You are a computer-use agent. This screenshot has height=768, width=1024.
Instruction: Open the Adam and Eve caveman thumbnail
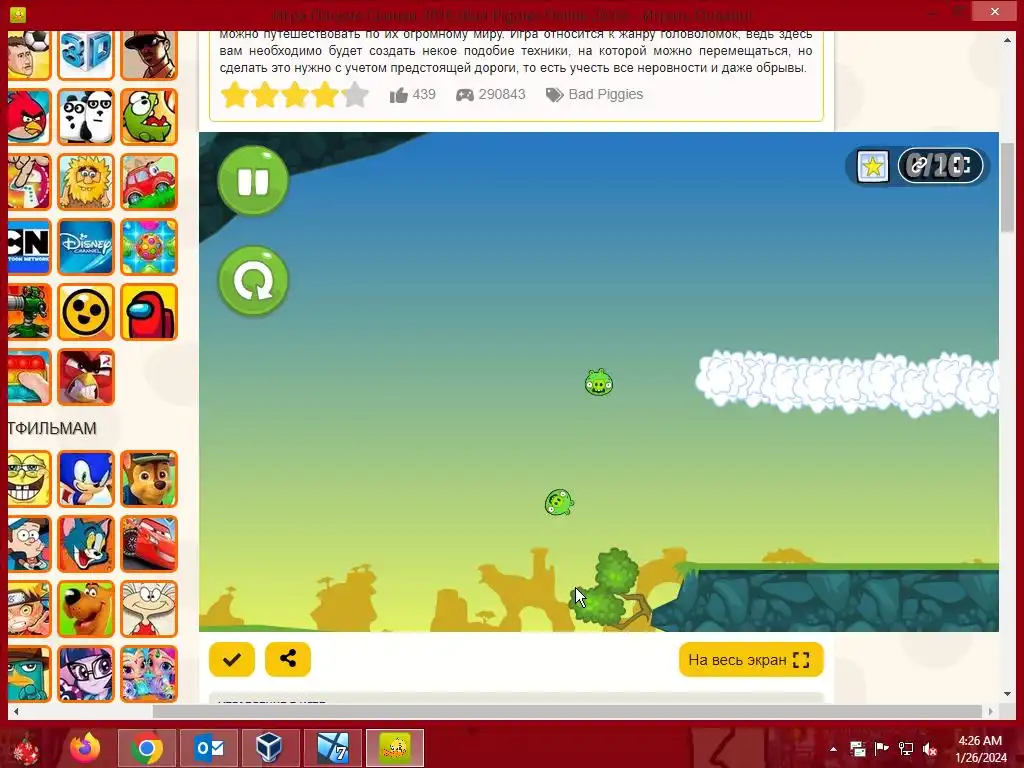point(86,182)
